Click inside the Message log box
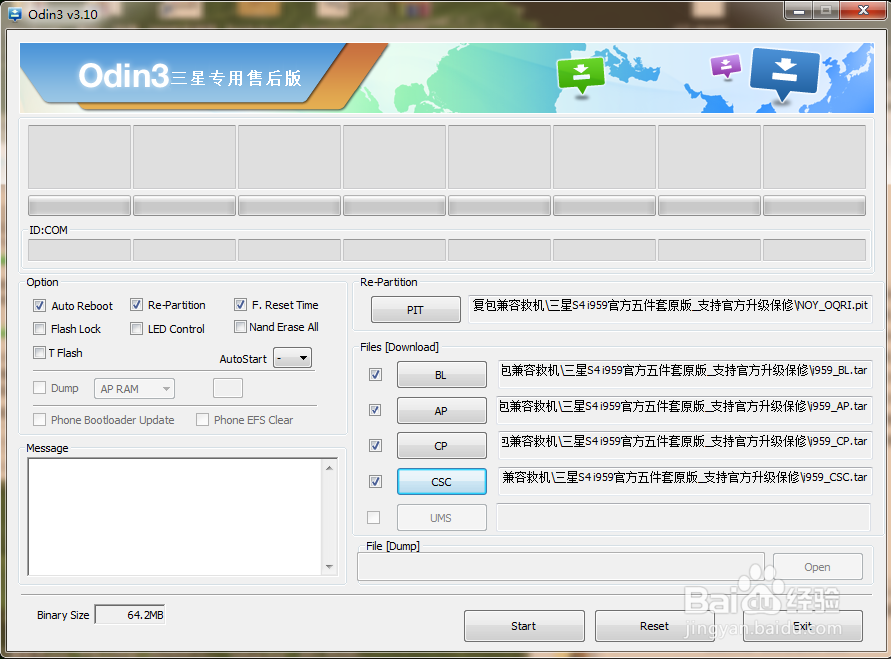The height and width of the screenshot is (659, 891). 175,517
